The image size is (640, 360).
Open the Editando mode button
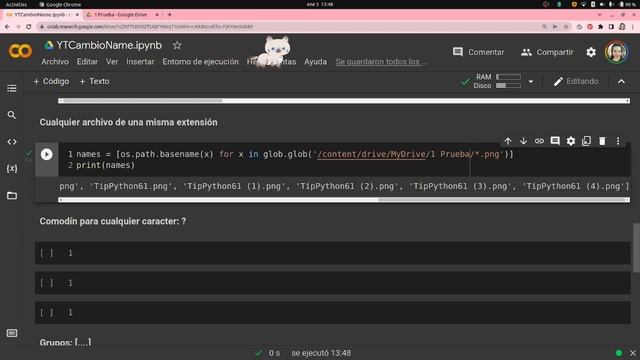point(576,82)
